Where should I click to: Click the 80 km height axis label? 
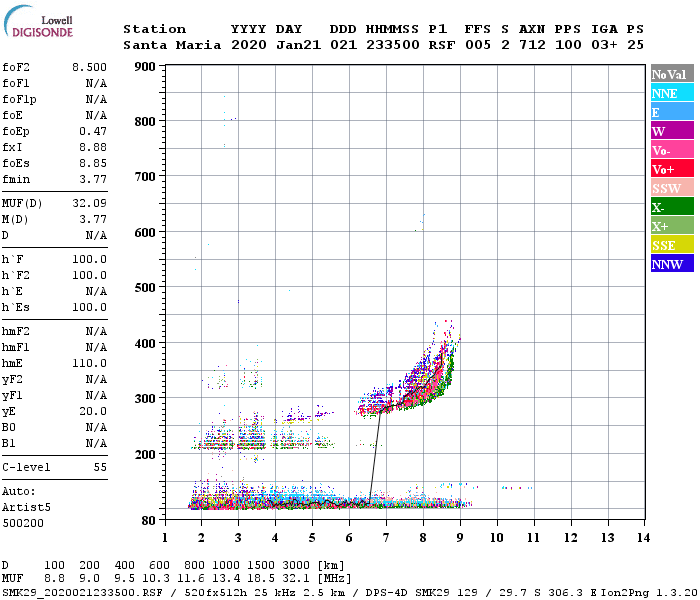149,520
